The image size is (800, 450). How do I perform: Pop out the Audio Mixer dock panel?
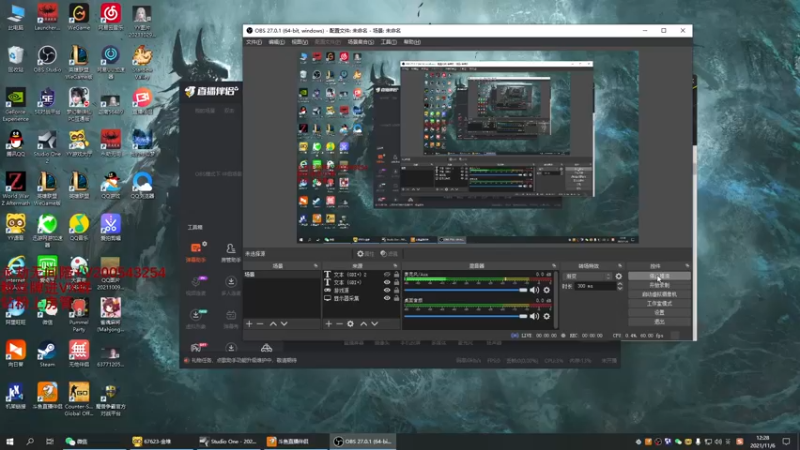[x=554, y=266]
